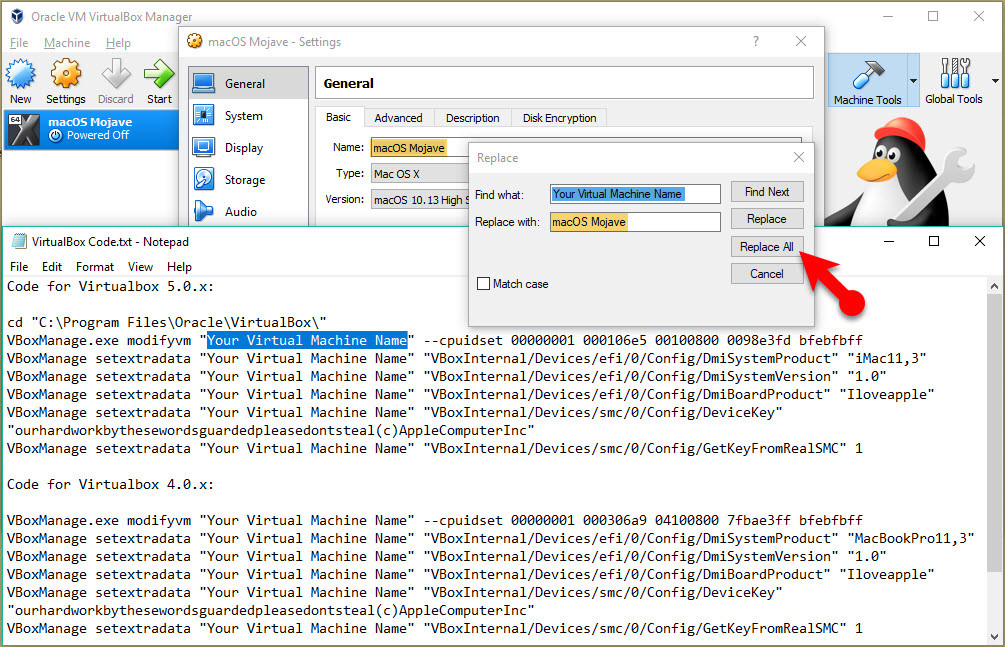Click the cd "C:\Program Files\Oracle\VirtualBox\" line

point(167,323)
